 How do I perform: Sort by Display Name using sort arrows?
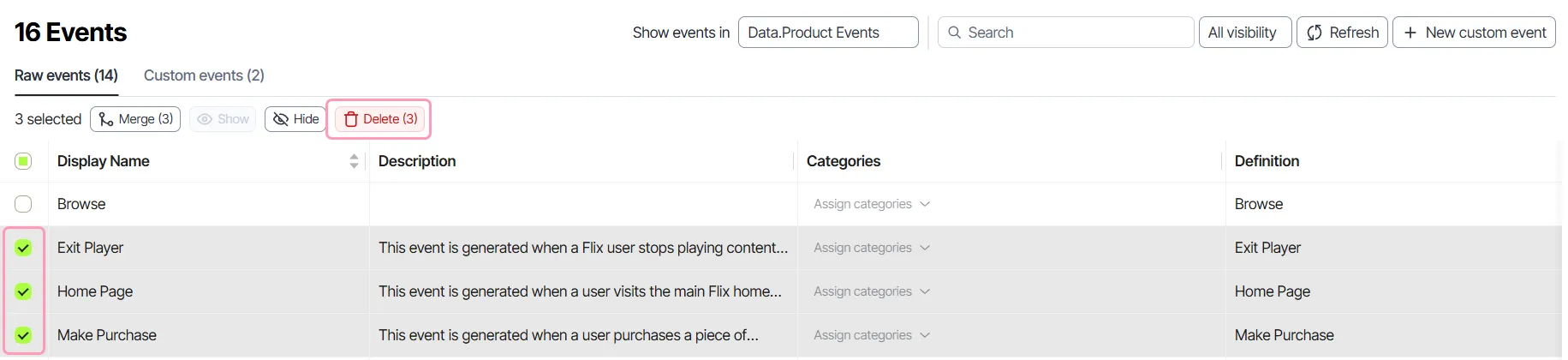click(x=354, y=161)
